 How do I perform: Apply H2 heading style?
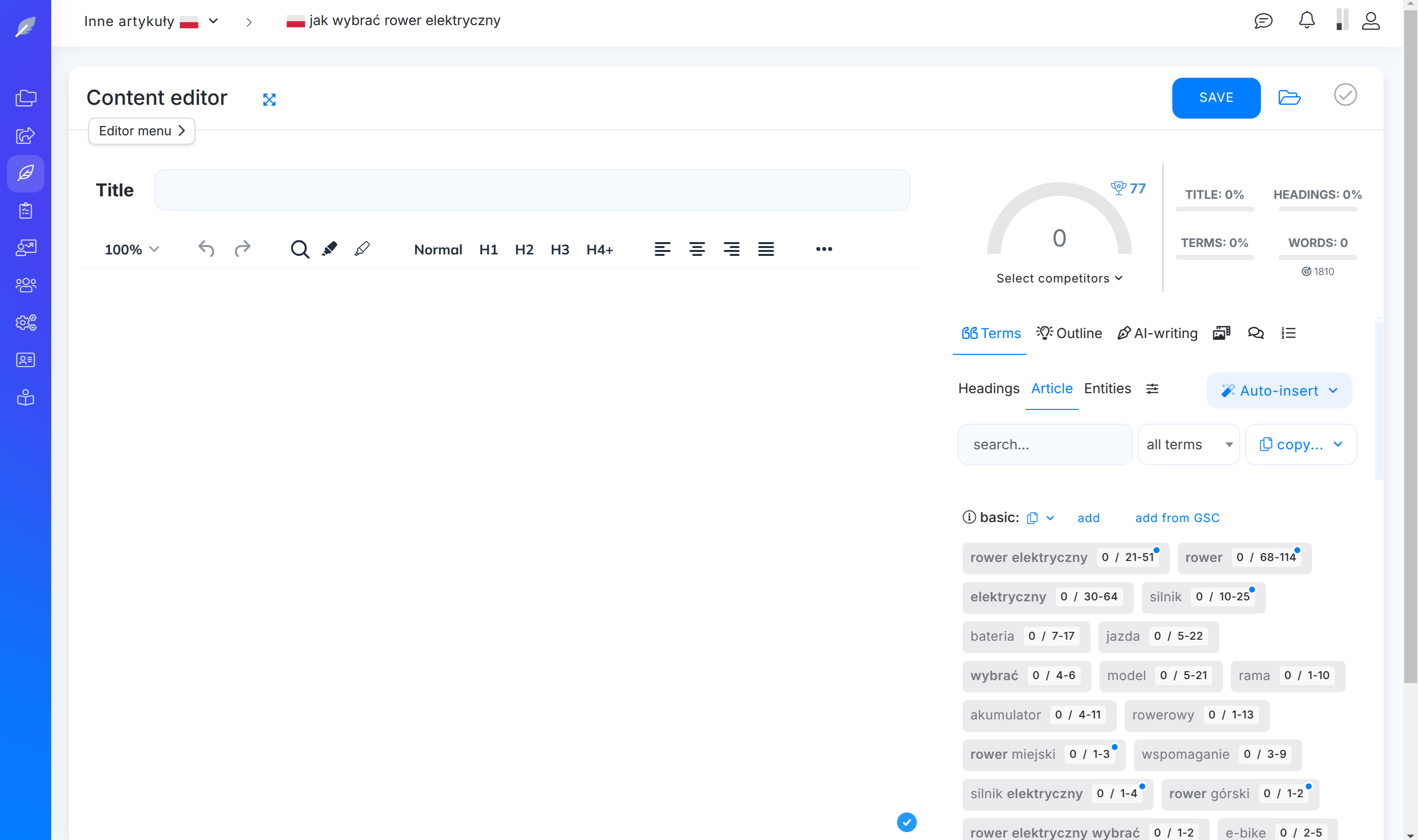[x=524, y=249]
